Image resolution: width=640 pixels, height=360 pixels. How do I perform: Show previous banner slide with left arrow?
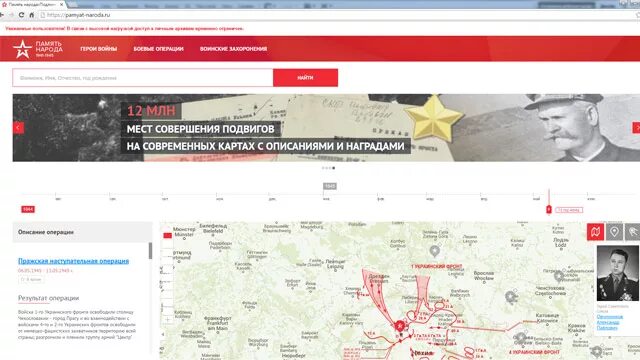(18, 128)
